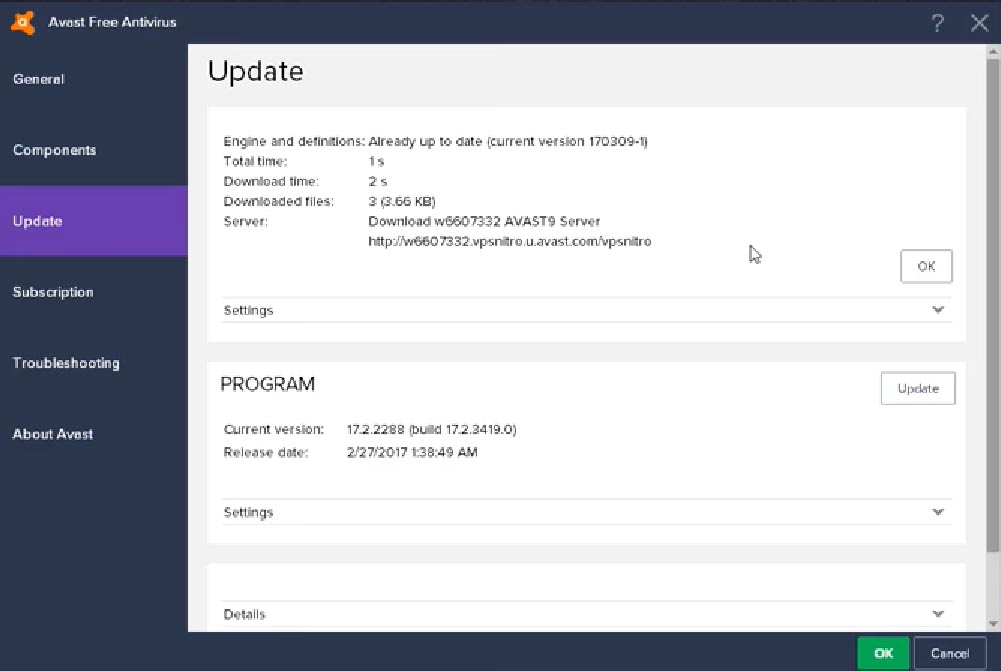Click the 'Download time:' label

(271, 181)
